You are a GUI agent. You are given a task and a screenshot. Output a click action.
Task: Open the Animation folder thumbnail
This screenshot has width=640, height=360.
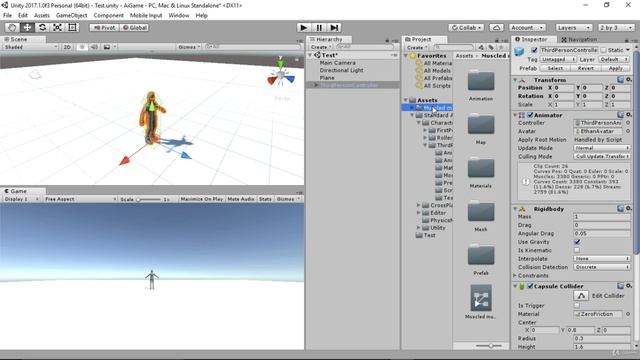pyautogui.click(x=481, y=81)
